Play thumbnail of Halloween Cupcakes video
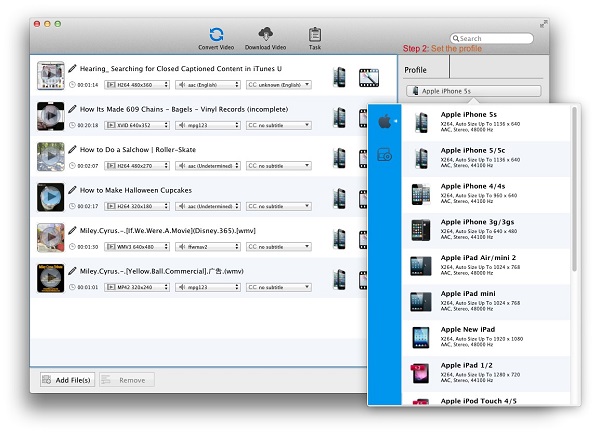Image resolution: width=600 pixels, height=434 pixels. pos(51,197)
